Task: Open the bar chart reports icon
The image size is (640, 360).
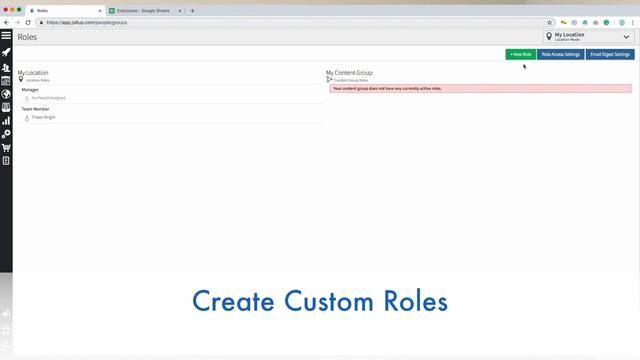Action: tap(6, 121)
